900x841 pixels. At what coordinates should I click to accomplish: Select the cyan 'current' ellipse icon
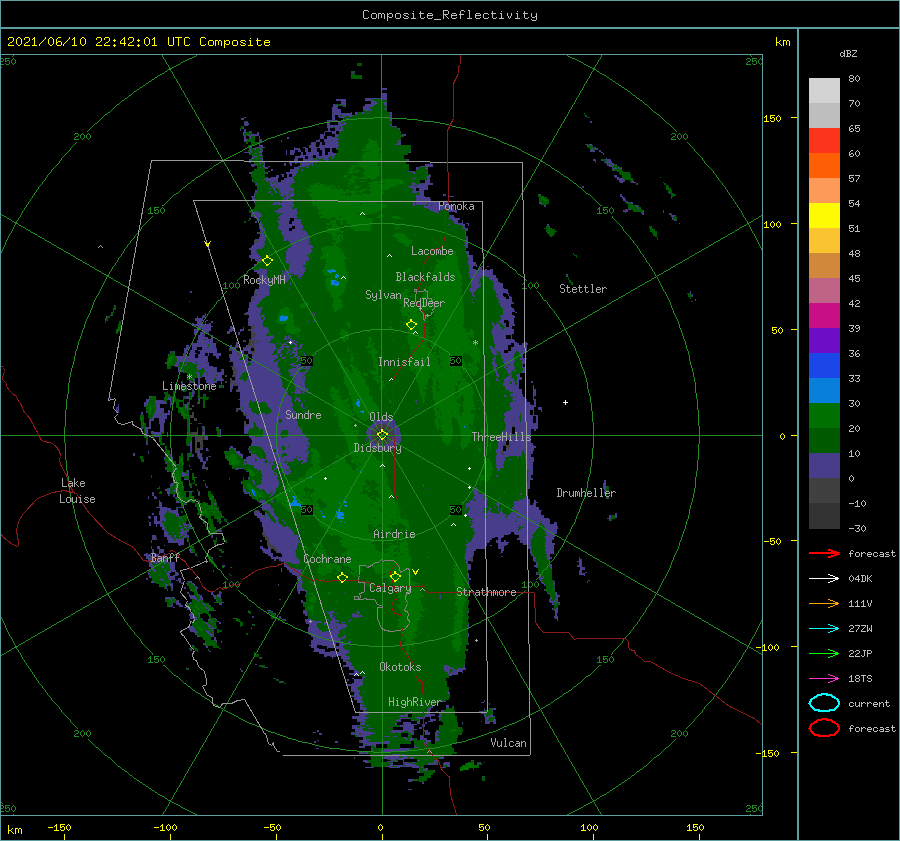pos(824,703)
